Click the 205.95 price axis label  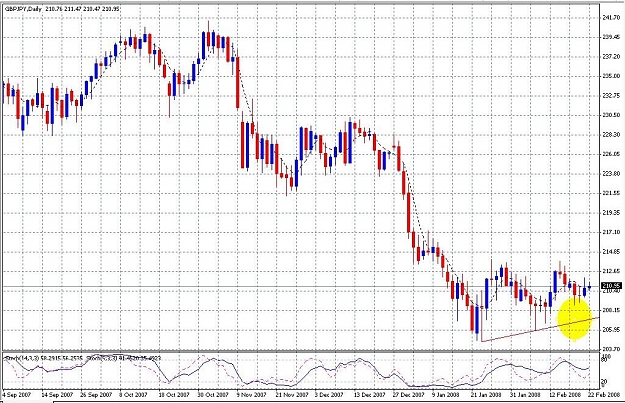611,330
